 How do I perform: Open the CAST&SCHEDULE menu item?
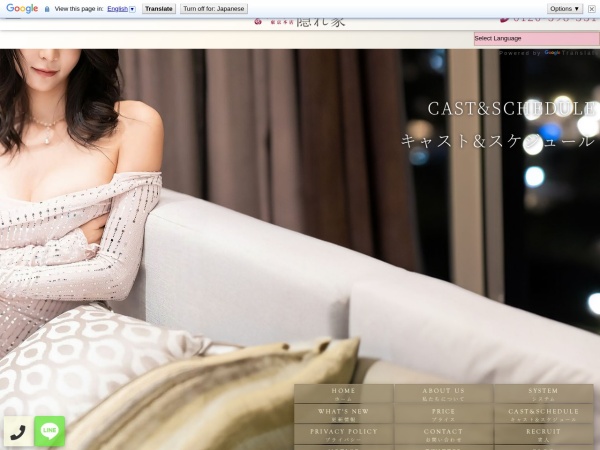coord(543,414)
